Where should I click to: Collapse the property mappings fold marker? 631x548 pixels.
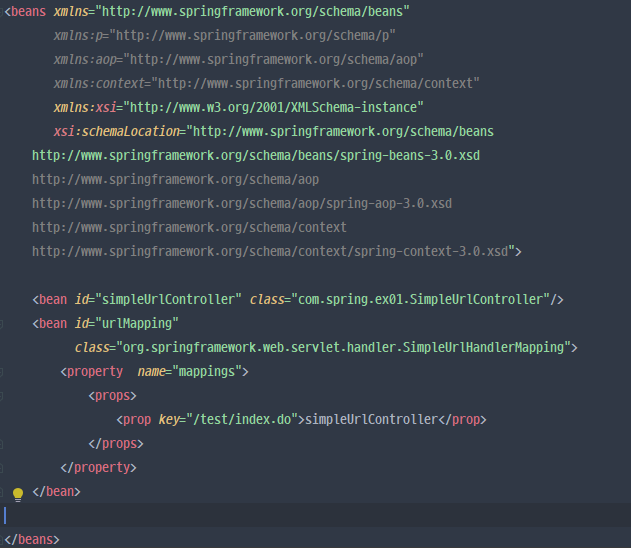[1, 372]
